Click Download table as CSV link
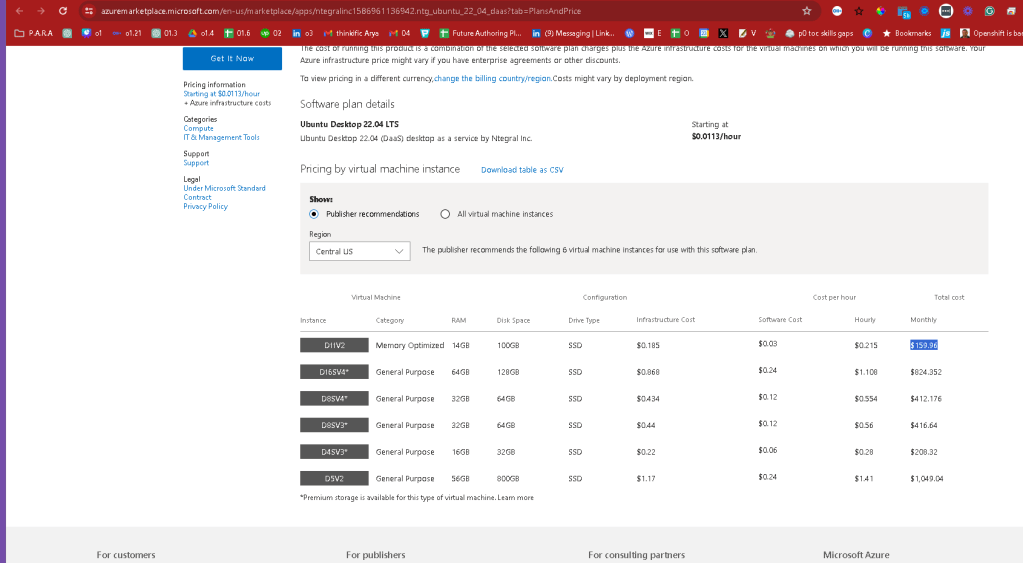Viewport: 1023px width, 563px height. click(x=522, y=170)
